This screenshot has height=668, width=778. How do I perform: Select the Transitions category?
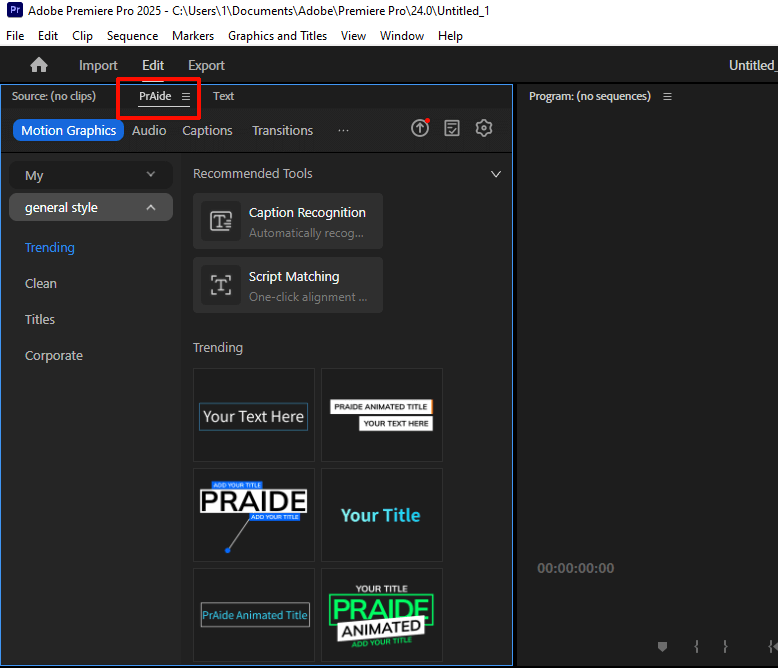coord(282,131)
